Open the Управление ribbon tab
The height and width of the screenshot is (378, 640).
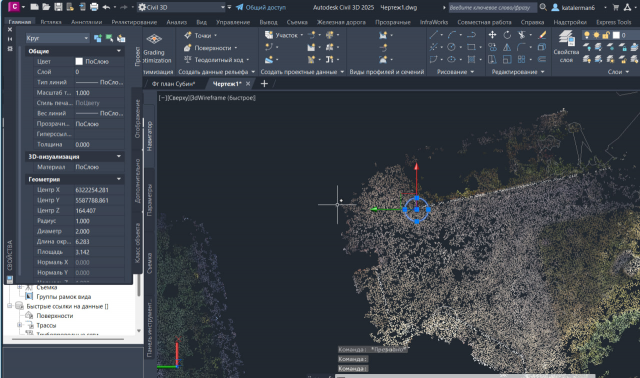click(233, 22)
